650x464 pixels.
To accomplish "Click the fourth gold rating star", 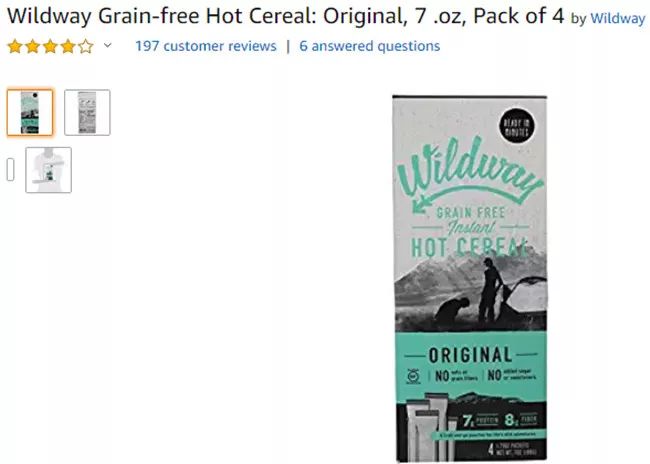I will (x=67, y=46).
